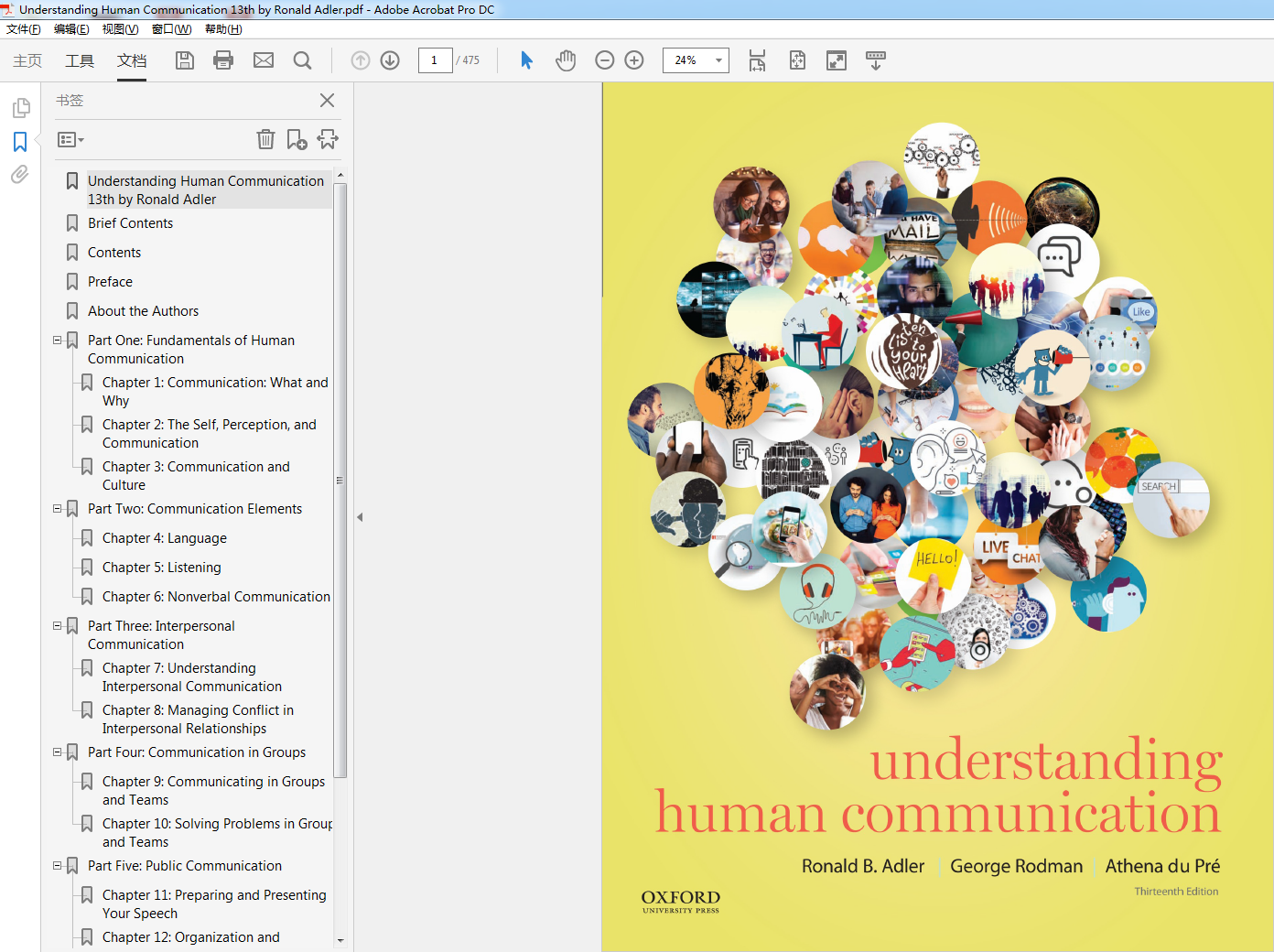Zoom out with the minus icon

point(604,60)
